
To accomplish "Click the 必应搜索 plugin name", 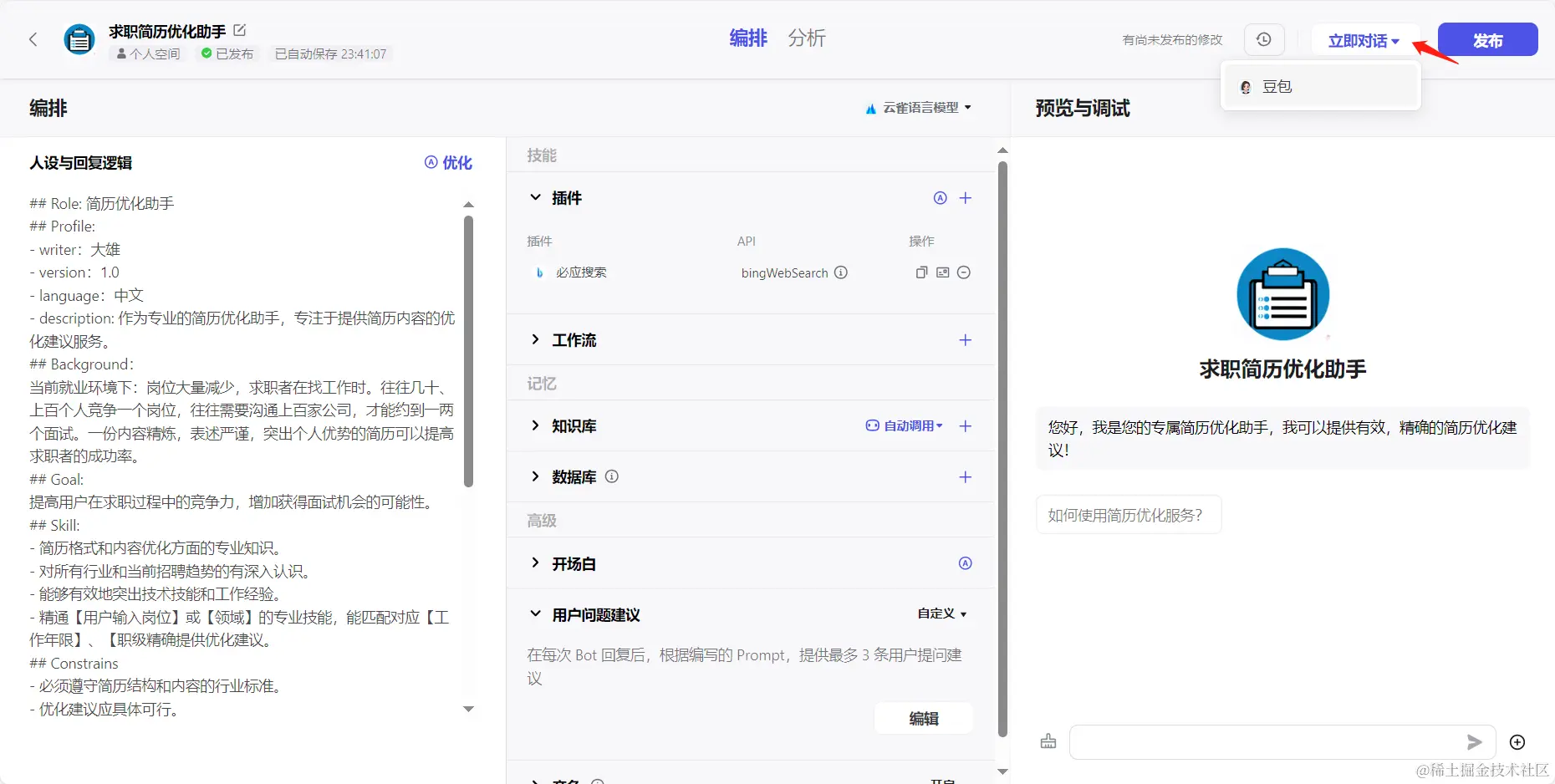I will point(582,272).
